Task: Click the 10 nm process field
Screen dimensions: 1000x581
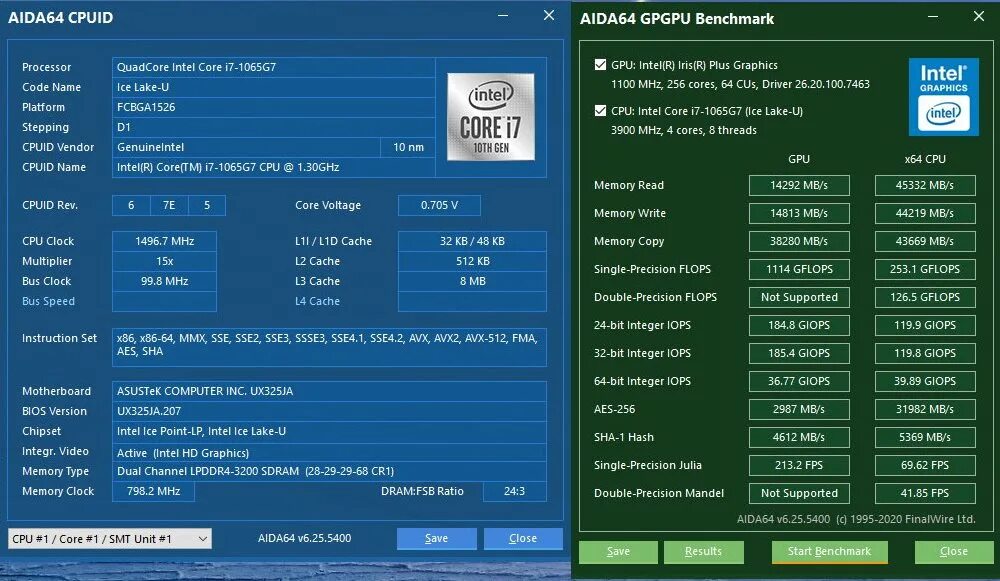Action: point(408,147)
